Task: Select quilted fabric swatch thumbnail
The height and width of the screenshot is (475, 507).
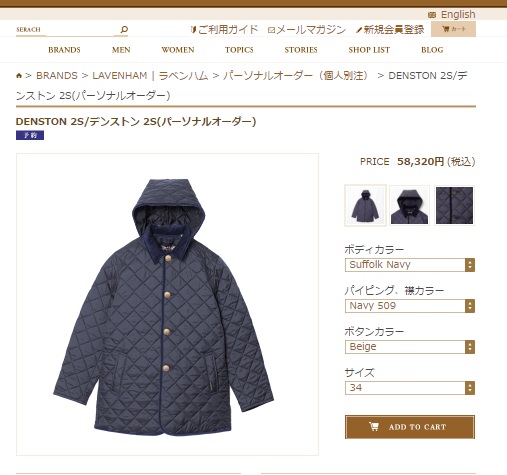Action: coord(454,205)
